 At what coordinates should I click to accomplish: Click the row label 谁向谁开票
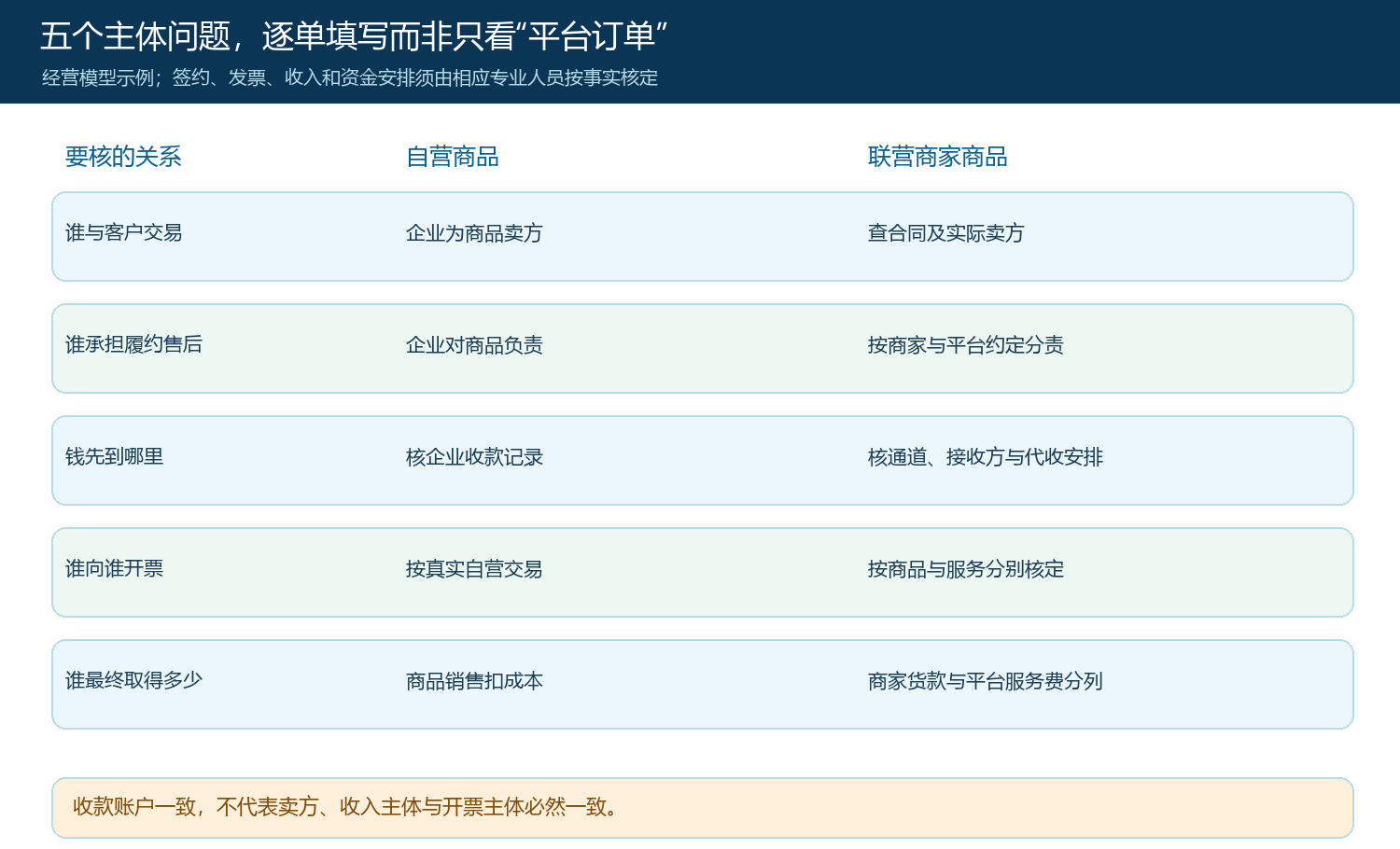pos(114,568)
